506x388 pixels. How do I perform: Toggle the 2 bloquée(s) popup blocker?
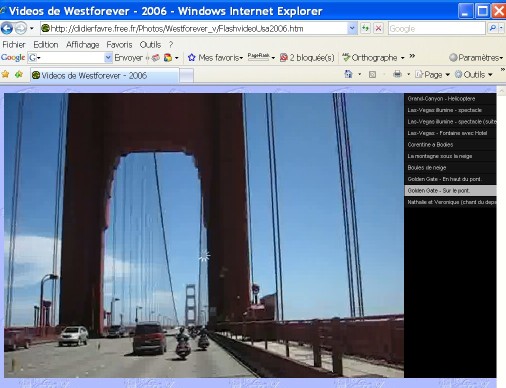click(307, 58)
